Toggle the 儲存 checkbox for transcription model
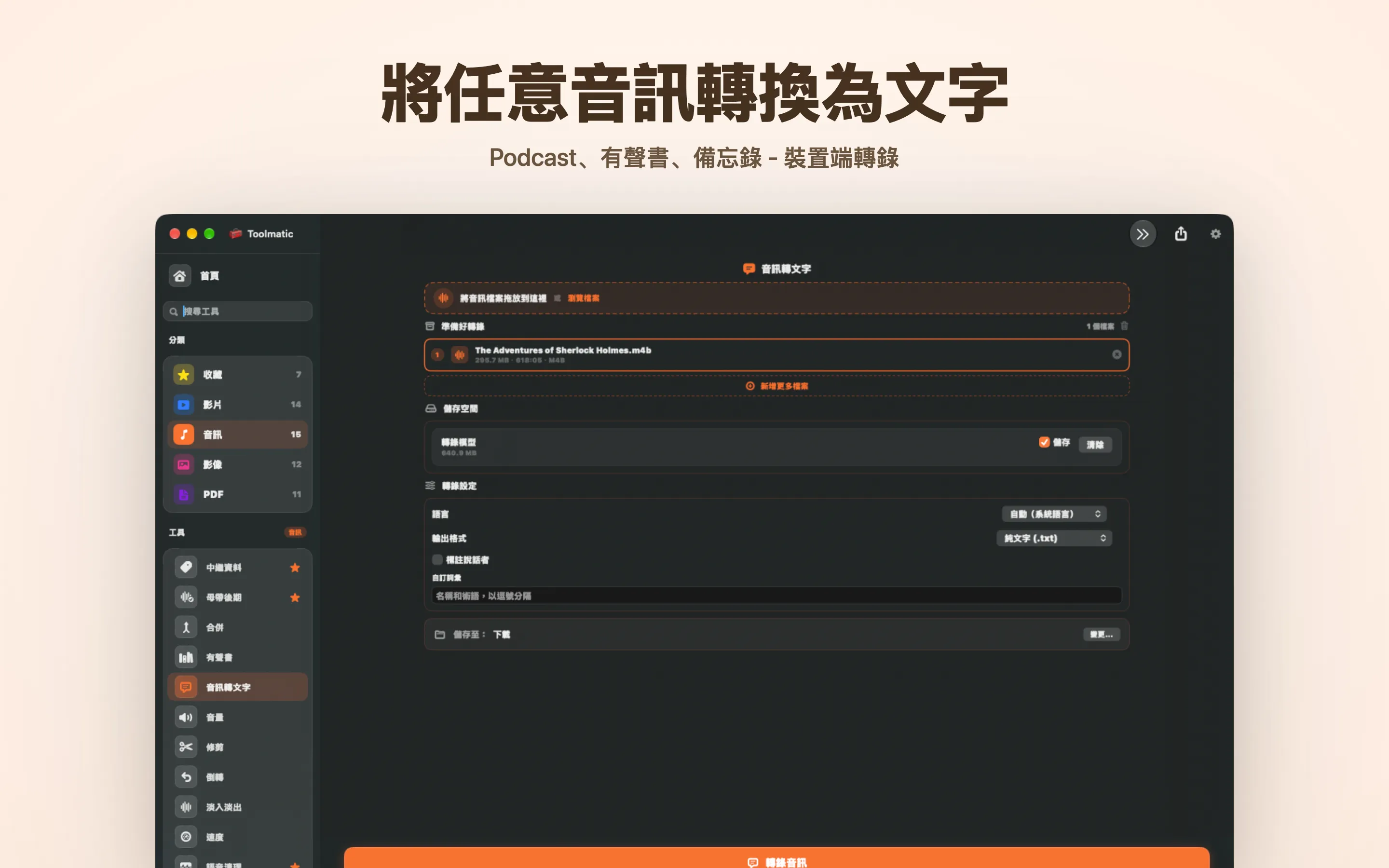 click(x=1044, y=442)
